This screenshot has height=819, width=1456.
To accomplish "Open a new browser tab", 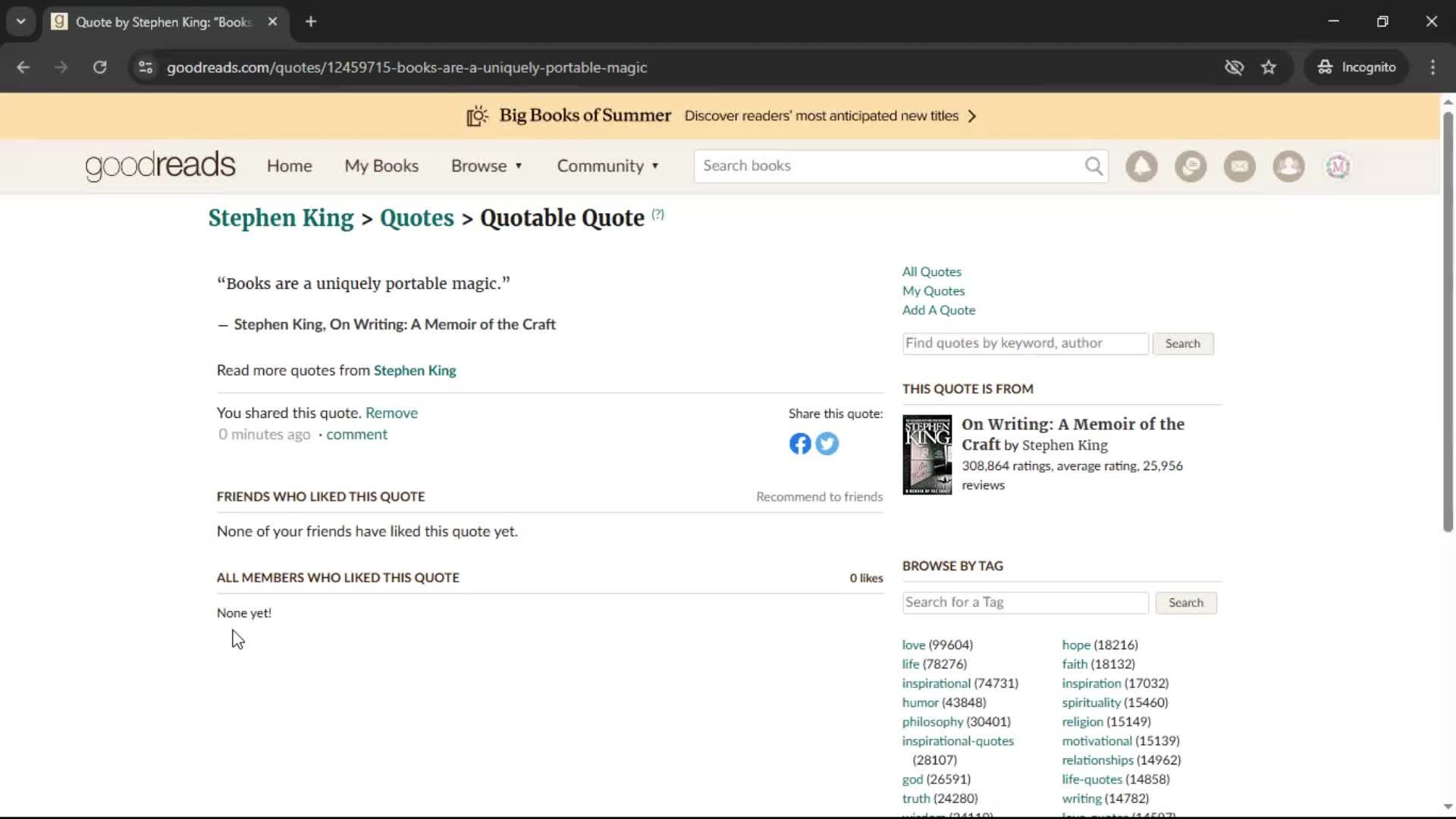I will click(x=311, y=22).
